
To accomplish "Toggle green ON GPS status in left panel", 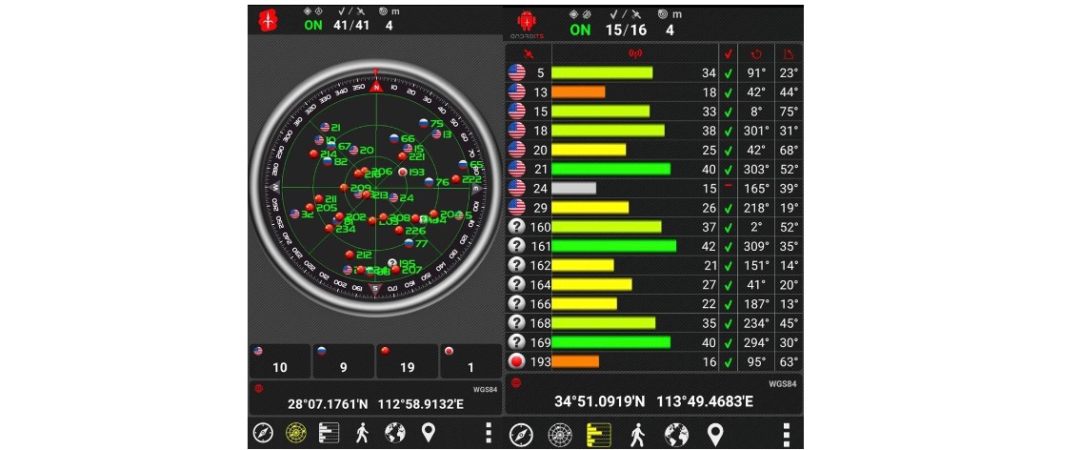I will point(313,25).
